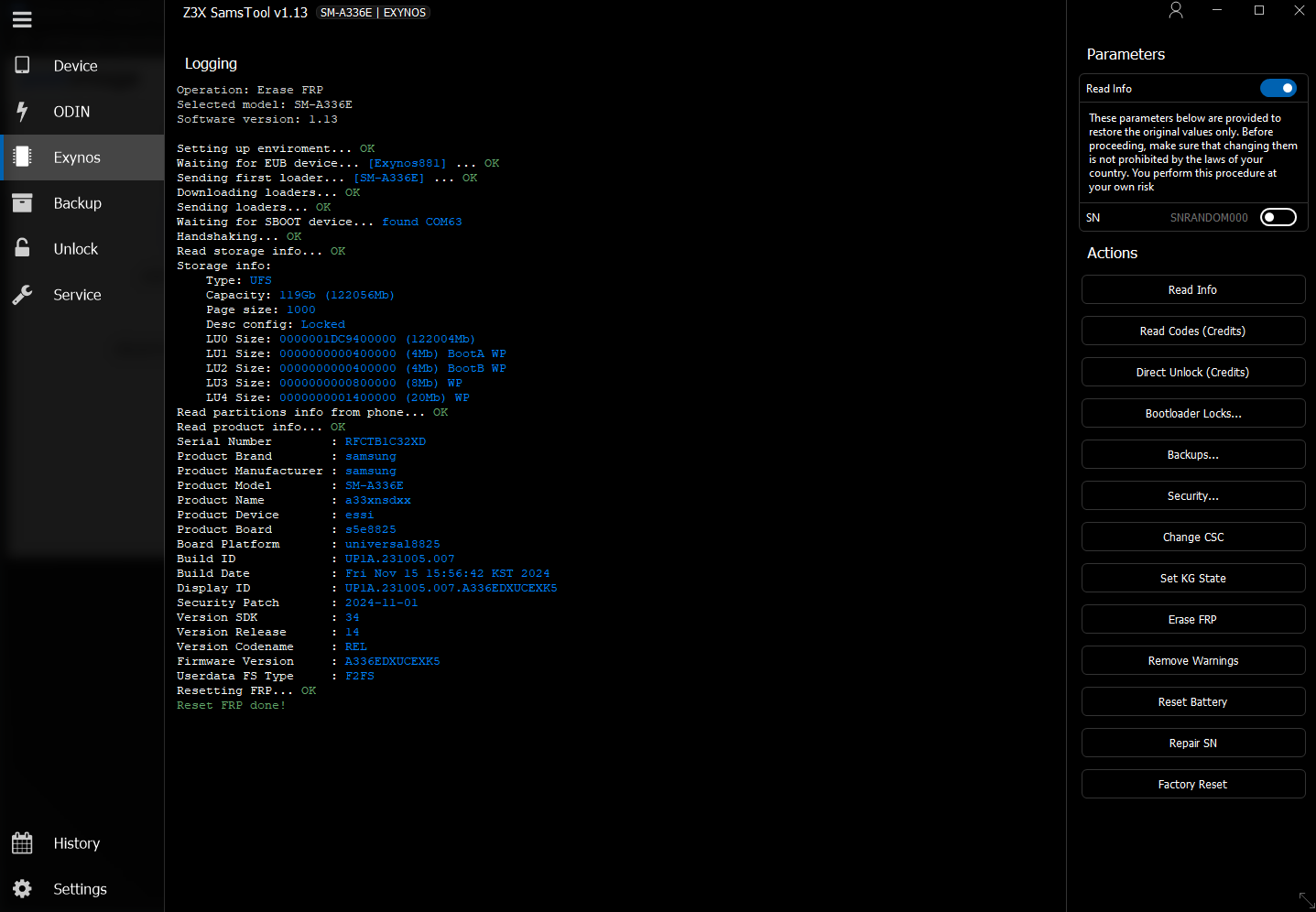The width and height of the screenshot is (1316, 912).
Task: Click the Reset Battery button
Action: pos(1193,701)
